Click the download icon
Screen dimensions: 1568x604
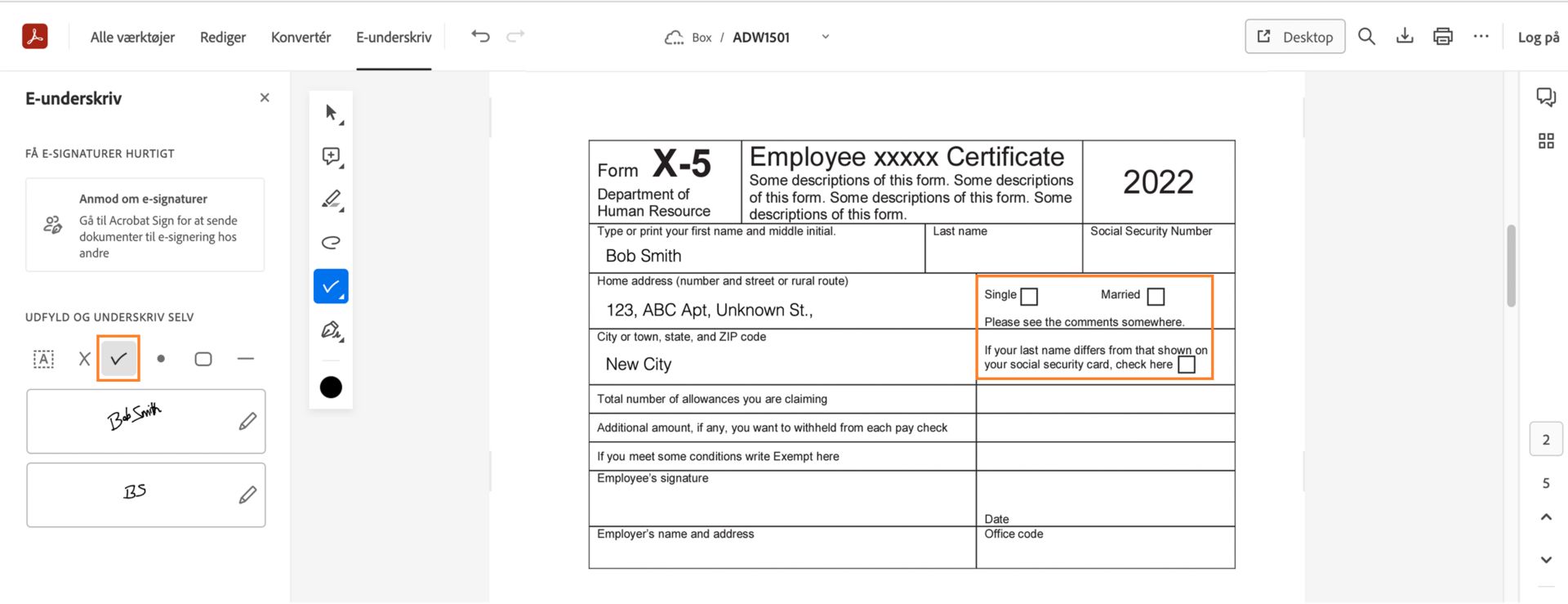click(1405, 36)
